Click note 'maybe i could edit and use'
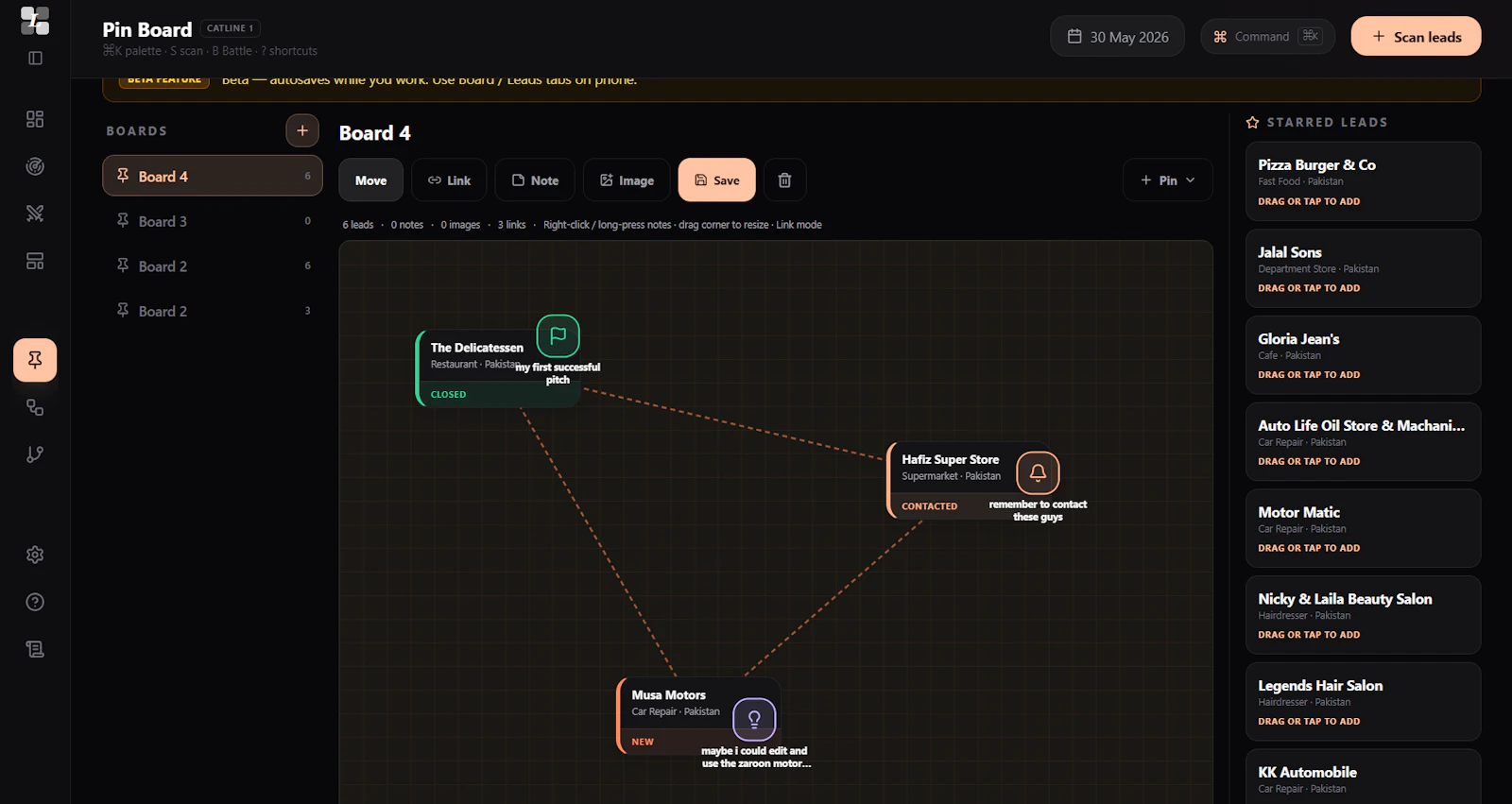 point(756,757)
